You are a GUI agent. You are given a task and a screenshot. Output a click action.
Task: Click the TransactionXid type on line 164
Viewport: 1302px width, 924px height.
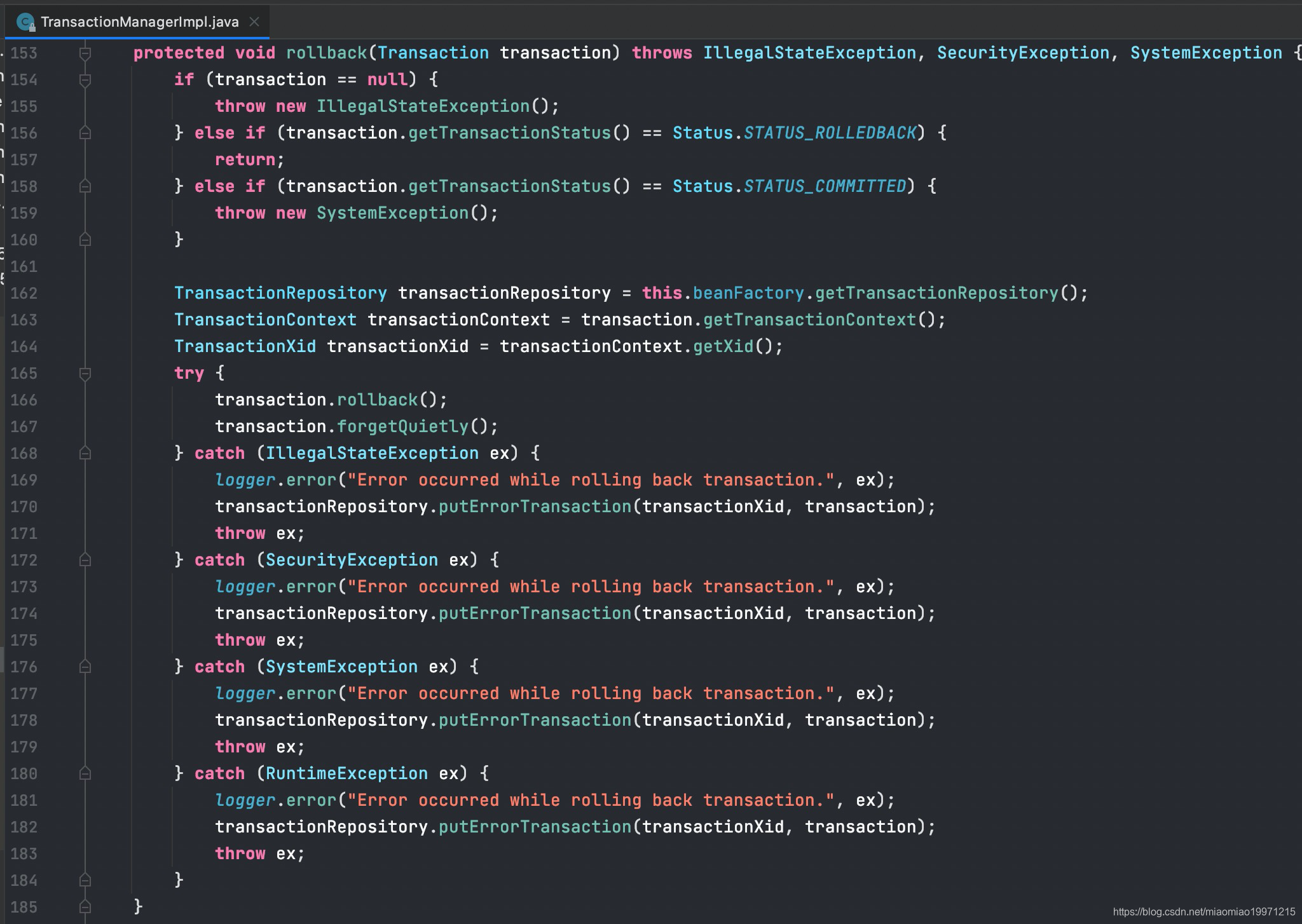point(245,346)
